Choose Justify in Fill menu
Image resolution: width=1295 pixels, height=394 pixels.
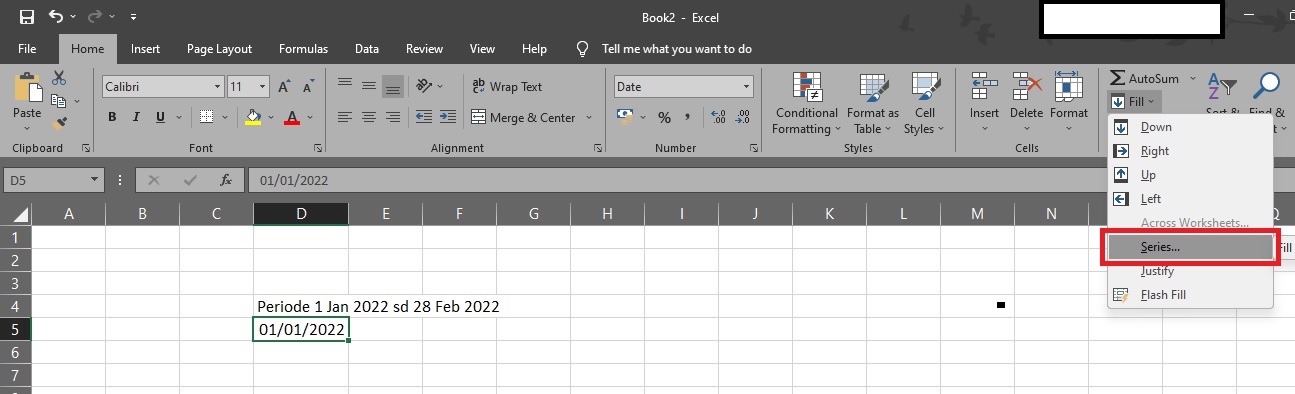point(1190,271)
